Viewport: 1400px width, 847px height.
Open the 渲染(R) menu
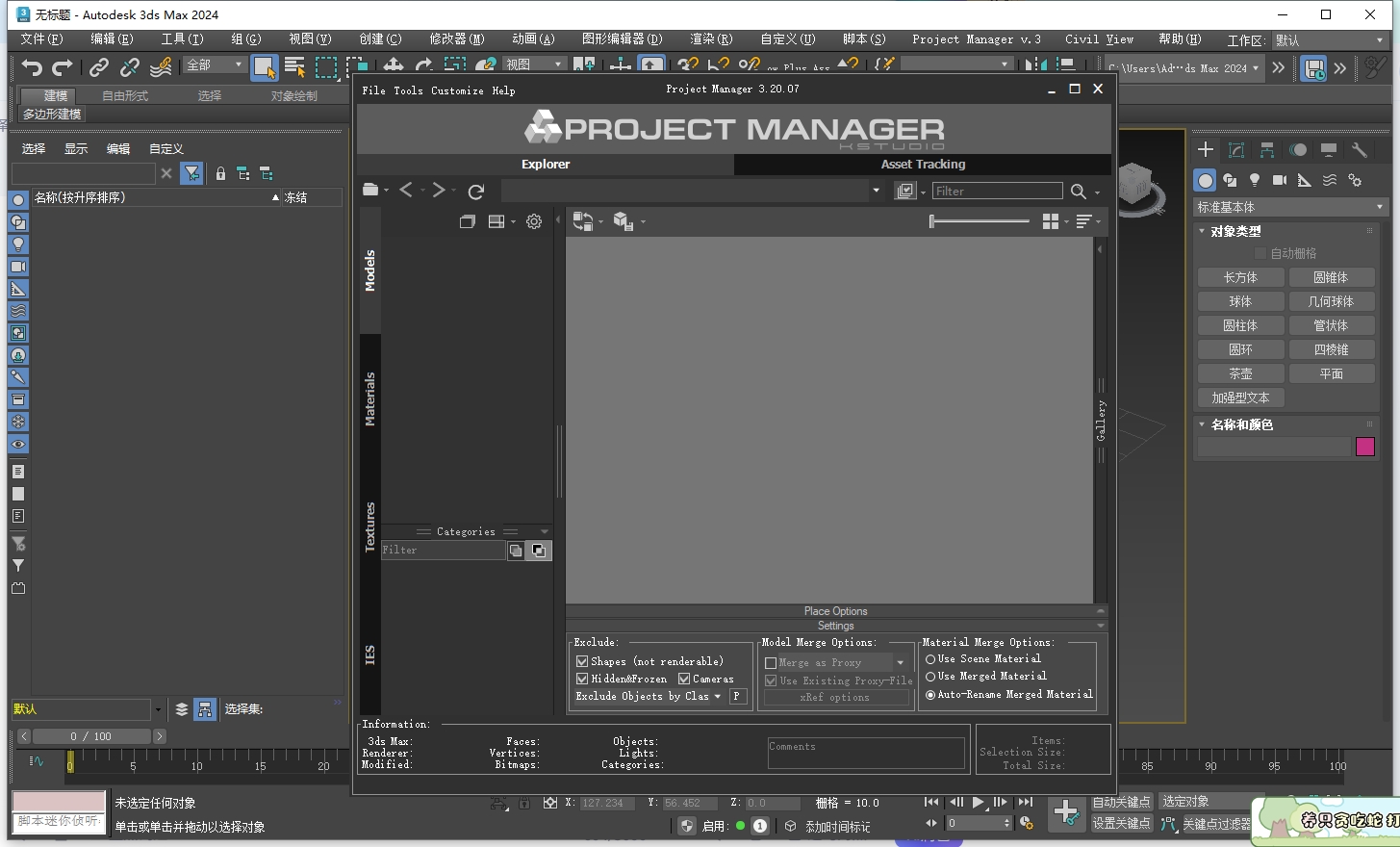(711, 39)
